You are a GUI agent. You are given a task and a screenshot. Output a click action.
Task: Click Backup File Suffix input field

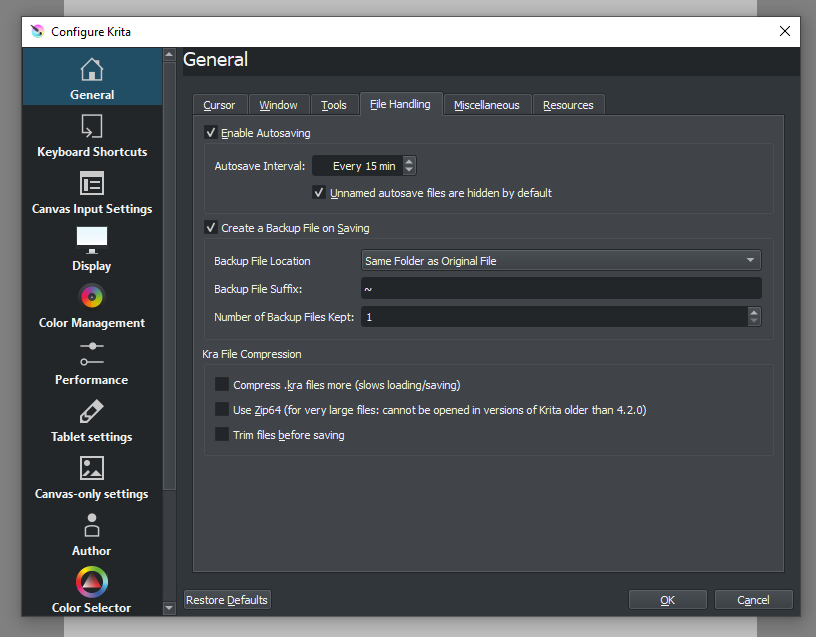pos(561,288)
